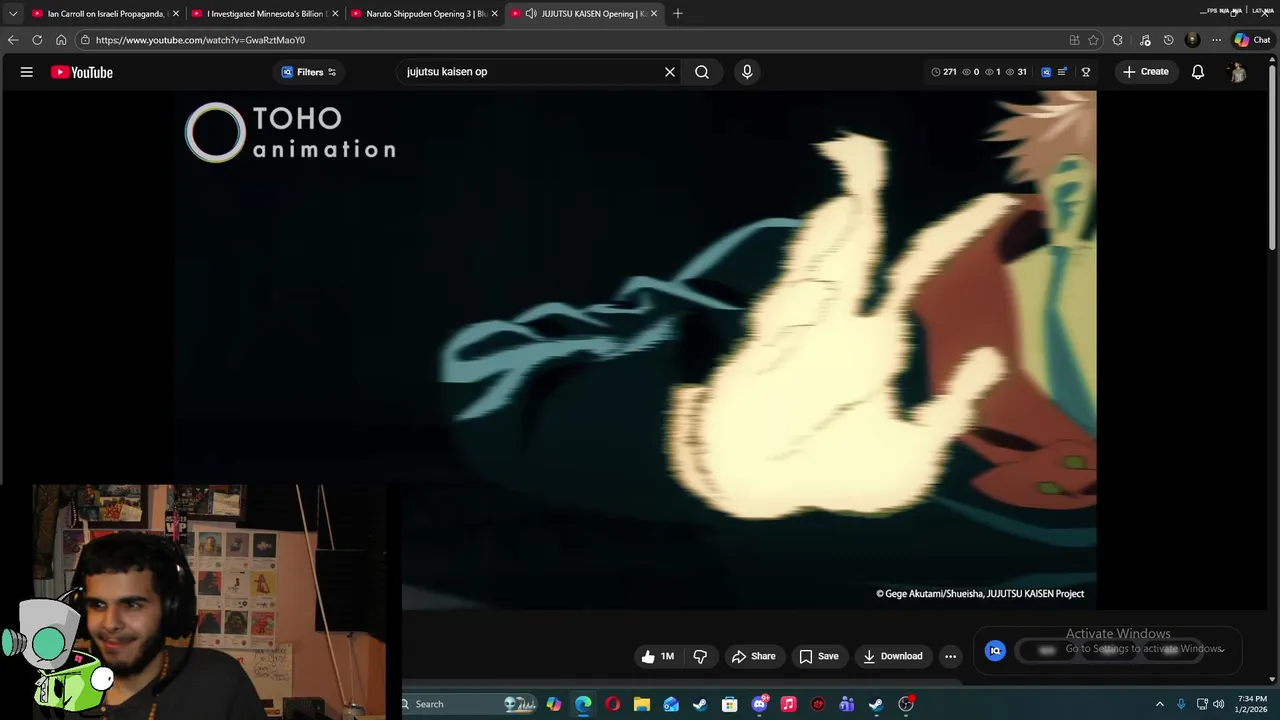The image size is (1280, 720).
Task: Open the split screen icon in address bar
Action: pos(1074,40)
